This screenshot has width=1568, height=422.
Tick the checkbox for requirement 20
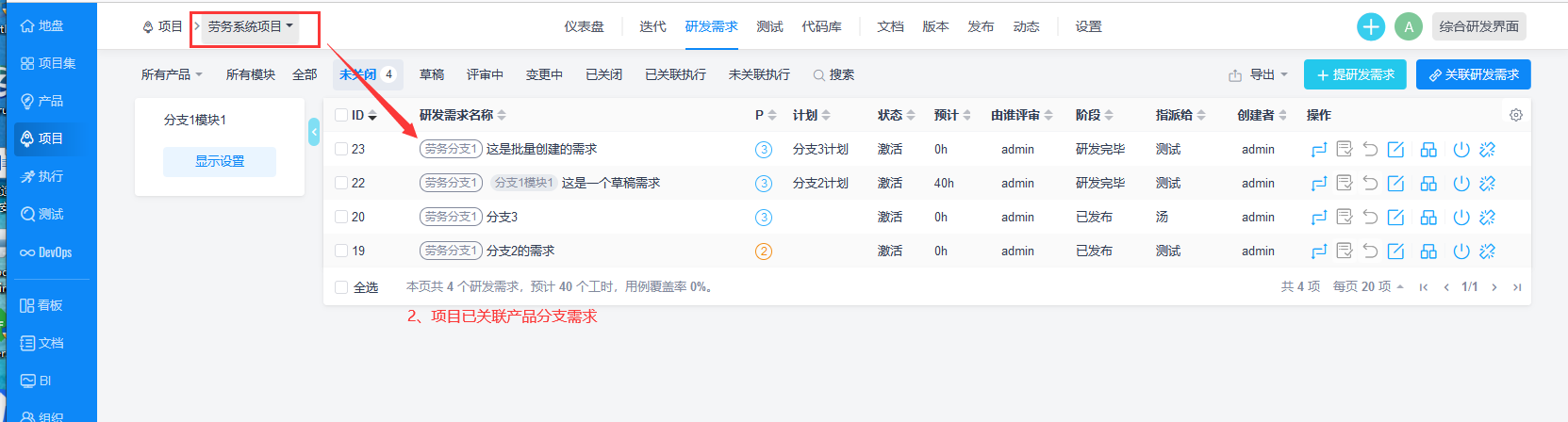pos(341,217)
